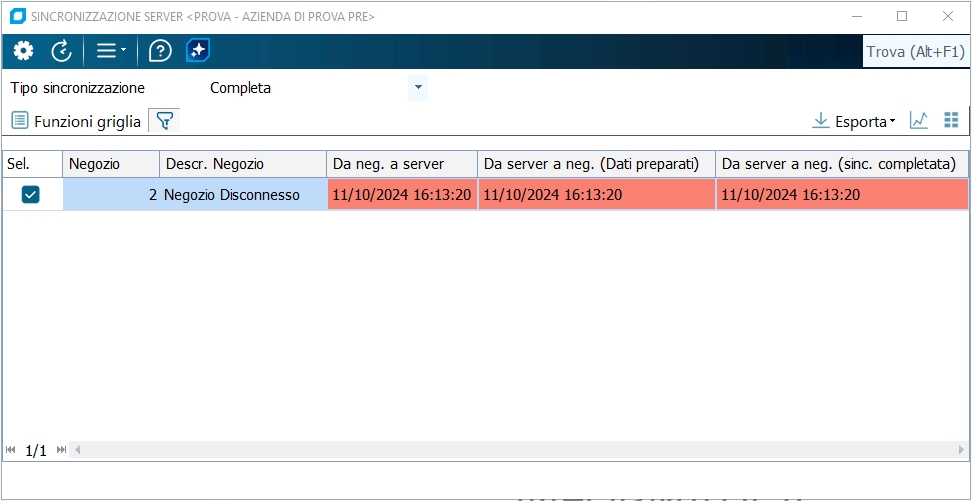Minimize the Sincronizzazione Server window
The width and height of the screenshot is (972, 501).
pyautogui.click(x=856, y=17)
